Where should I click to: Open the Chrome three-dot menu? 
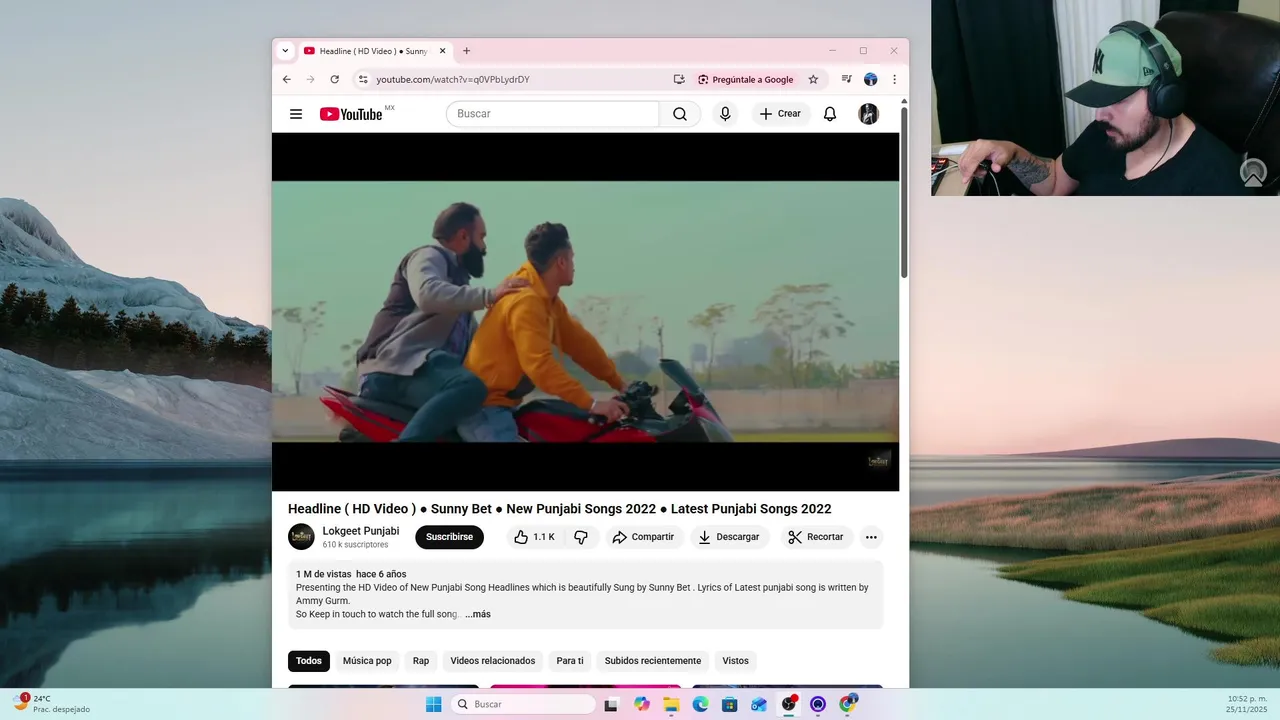click(x=894, y=79)
